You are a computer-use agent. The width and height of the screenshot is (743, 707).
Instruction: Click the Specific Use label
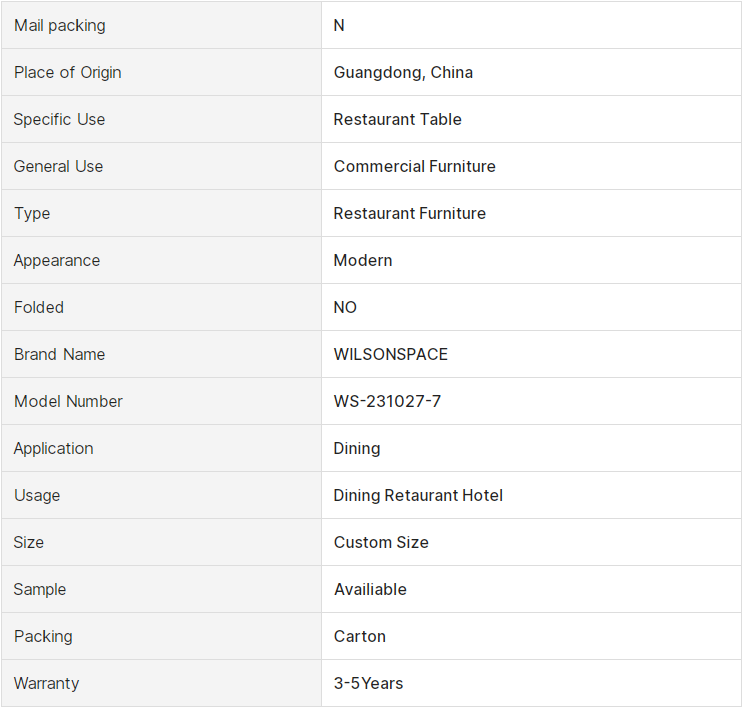(x=59, y=119)
